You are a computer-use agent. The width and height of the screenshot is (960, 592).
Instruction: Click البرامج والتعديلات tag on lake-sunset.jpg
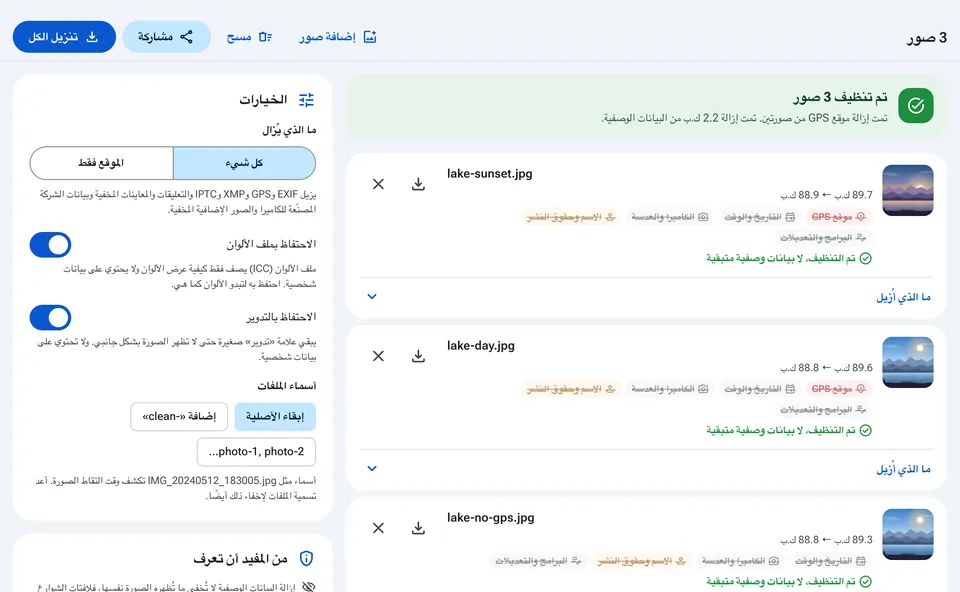tap(823, 238)
